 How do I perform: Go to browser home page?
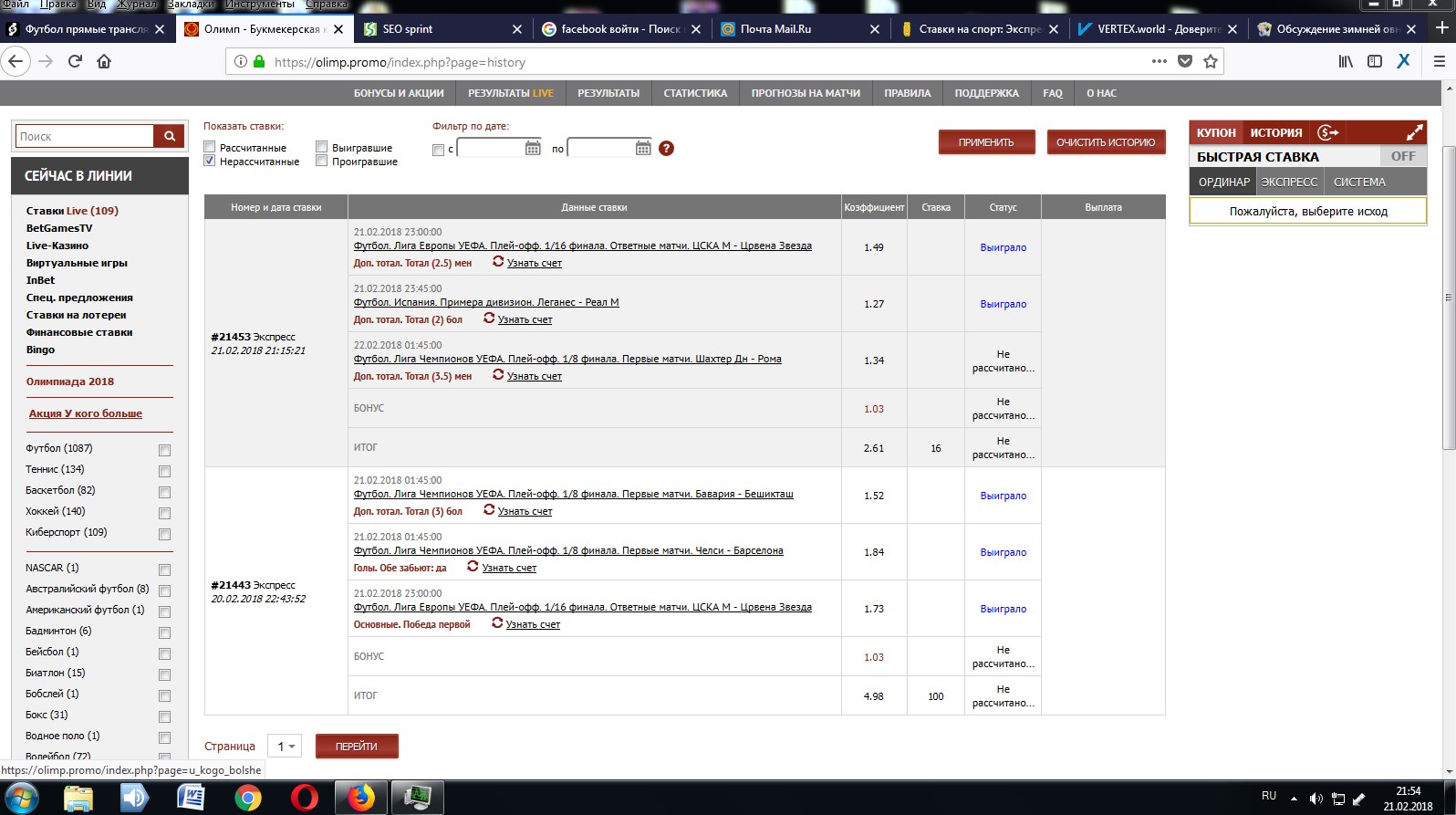[104, 61]
